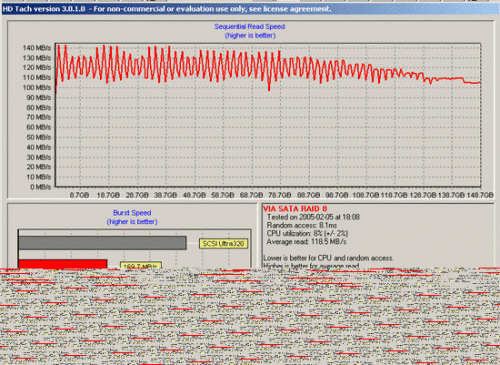Click the HD Tach version 3.0.1.0 title bar
Image resolution: width=500 pixels, height=365 pixels.
tap(250, 9)
